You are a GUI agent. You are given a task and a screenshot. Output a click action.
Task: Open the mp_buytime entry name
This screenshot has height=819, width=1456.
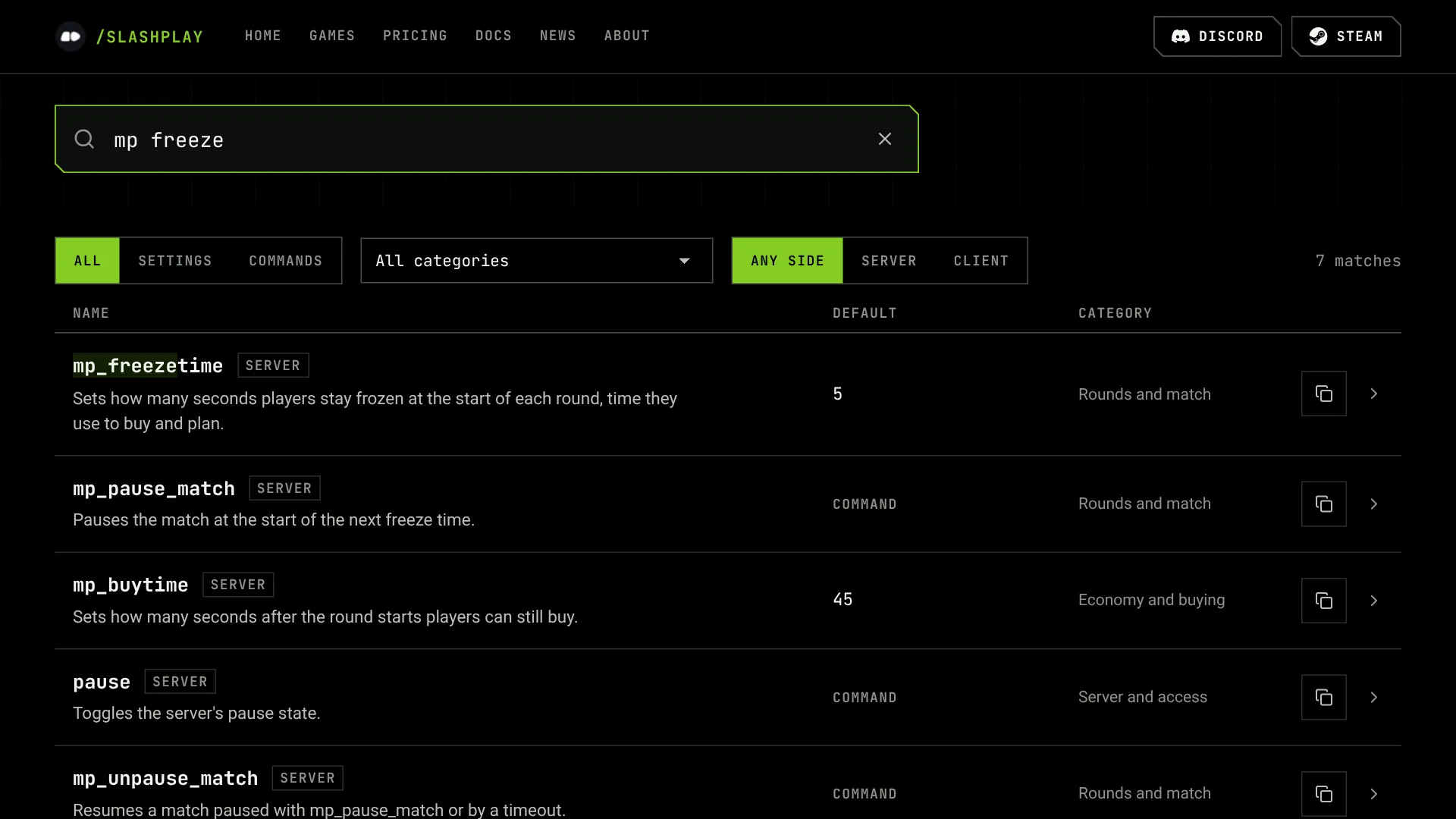(130, 585)
